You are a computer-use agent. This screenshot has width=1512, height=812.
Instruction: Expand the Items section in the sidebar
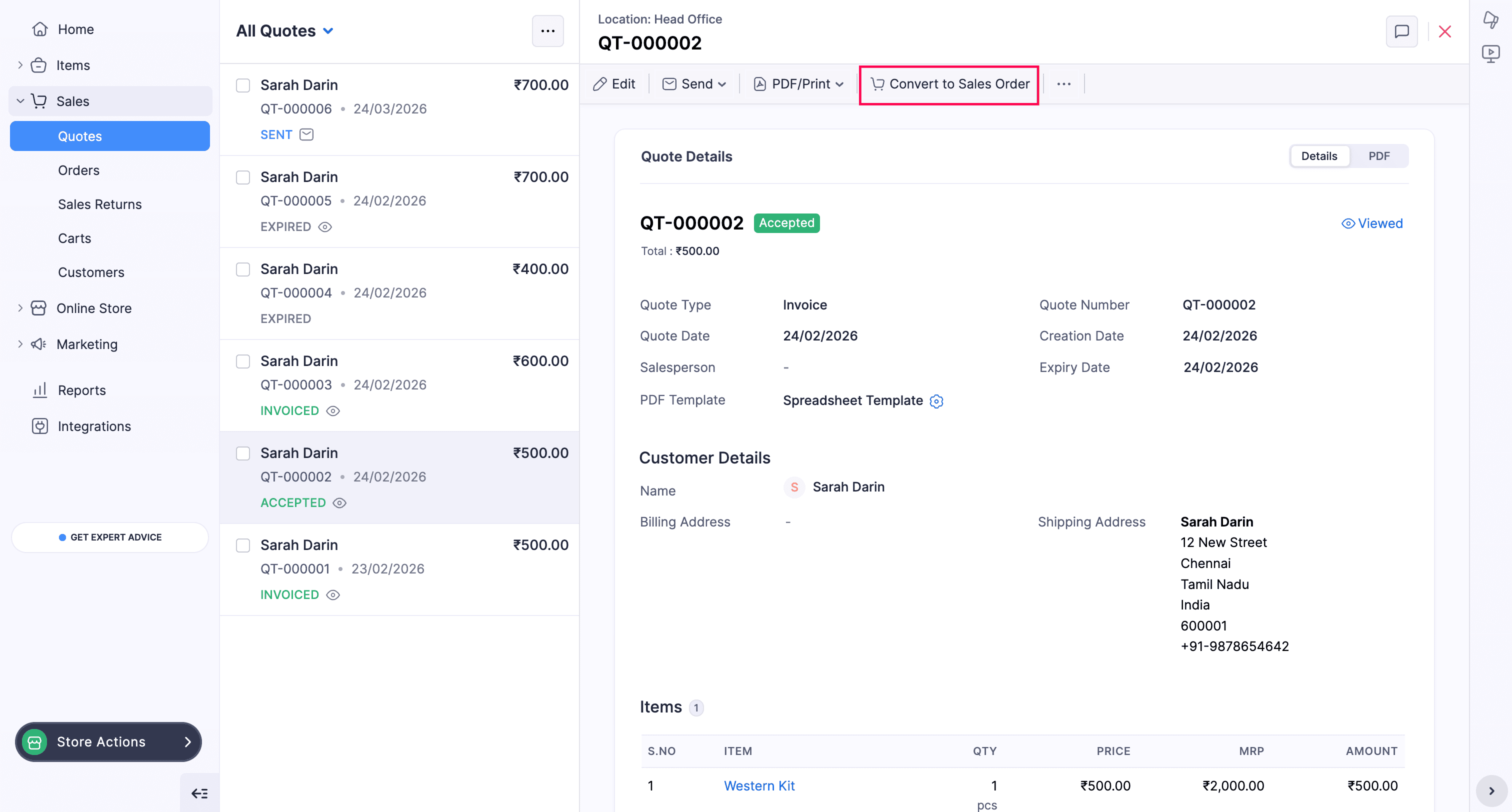pos(20,64)
